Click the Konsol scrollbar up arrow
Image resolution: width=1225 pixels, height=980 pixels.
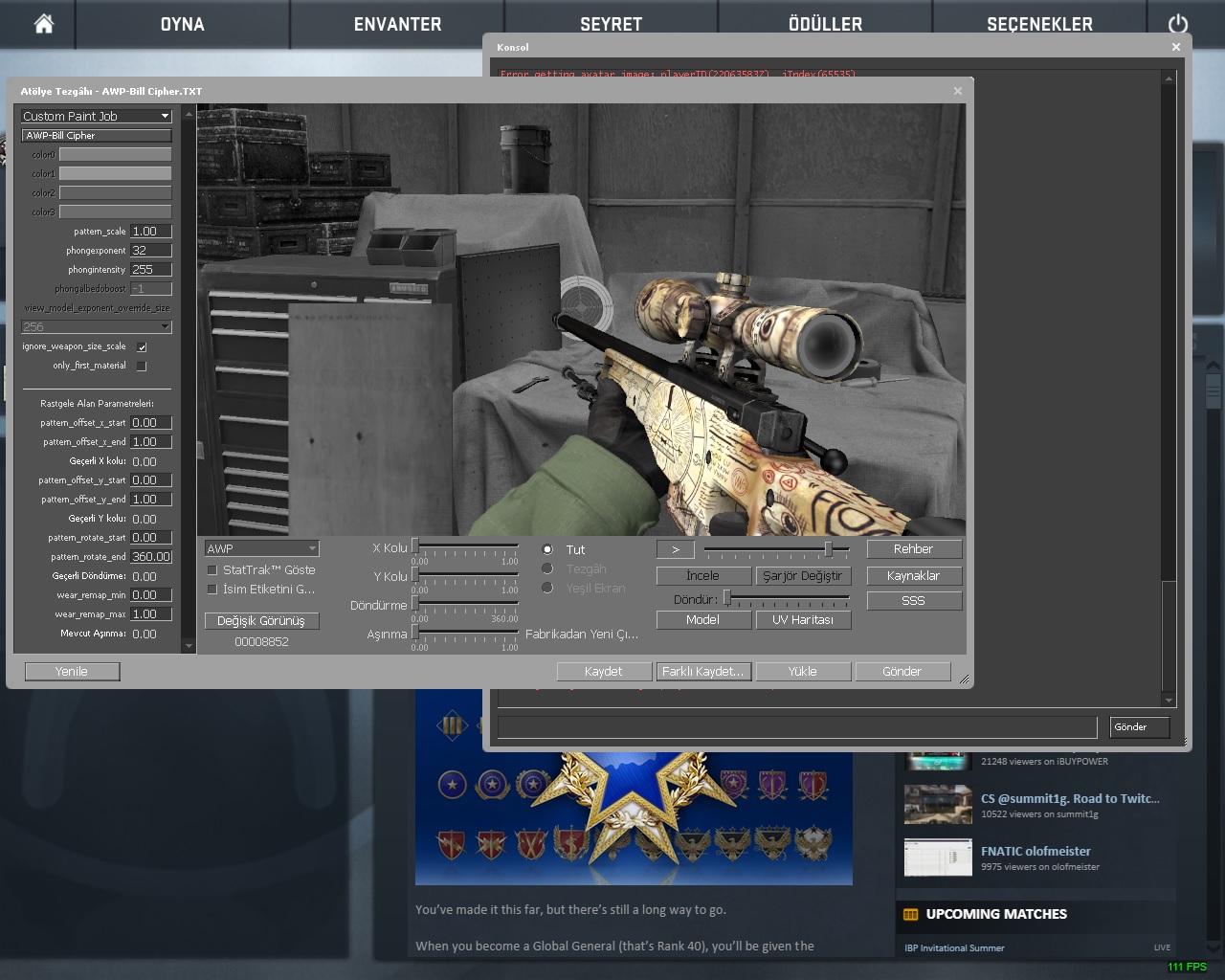[x=1169, y=79]
